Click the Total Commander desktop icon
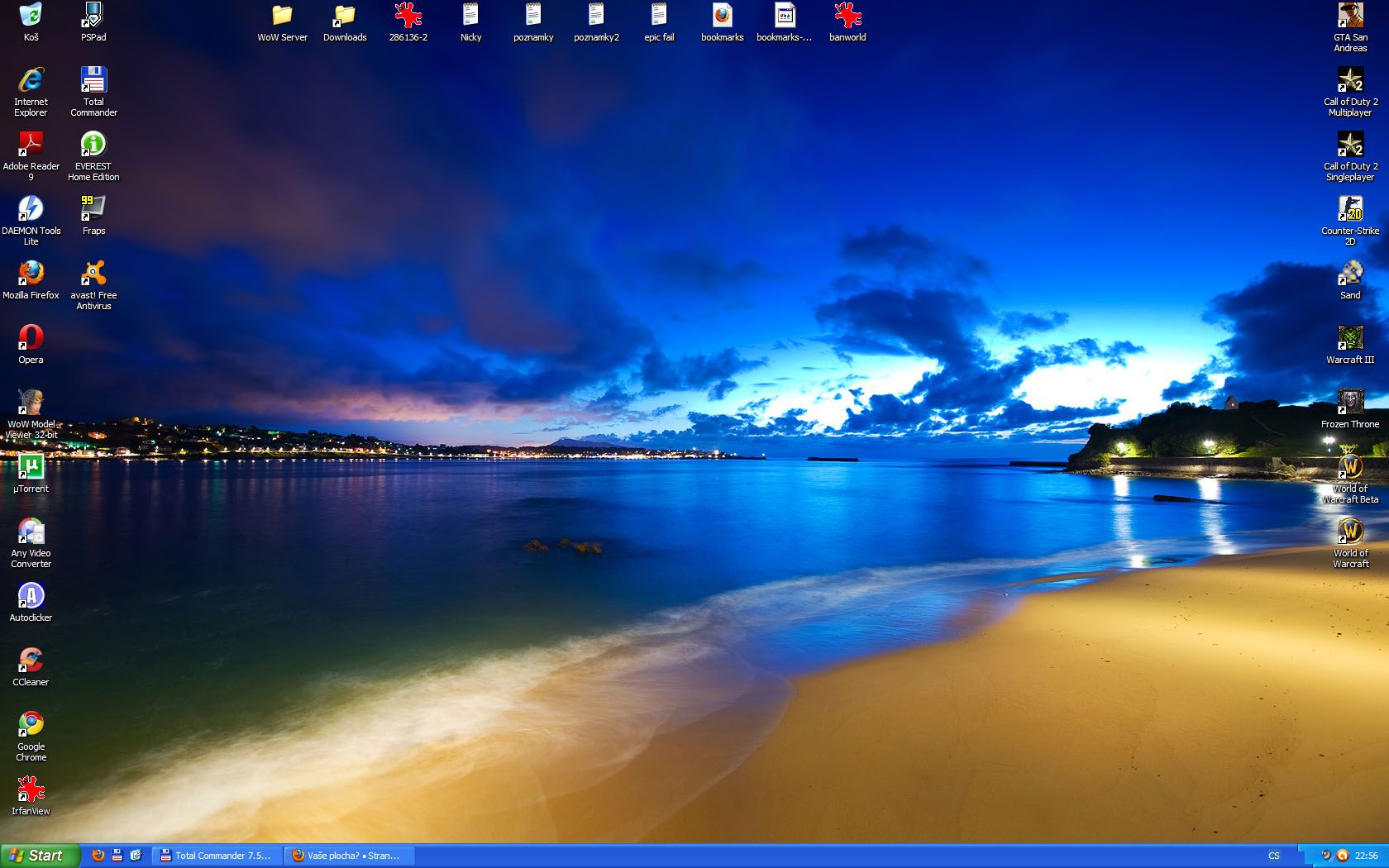Viewport: 1389px width, 868px height. click(x=93, y=81)
